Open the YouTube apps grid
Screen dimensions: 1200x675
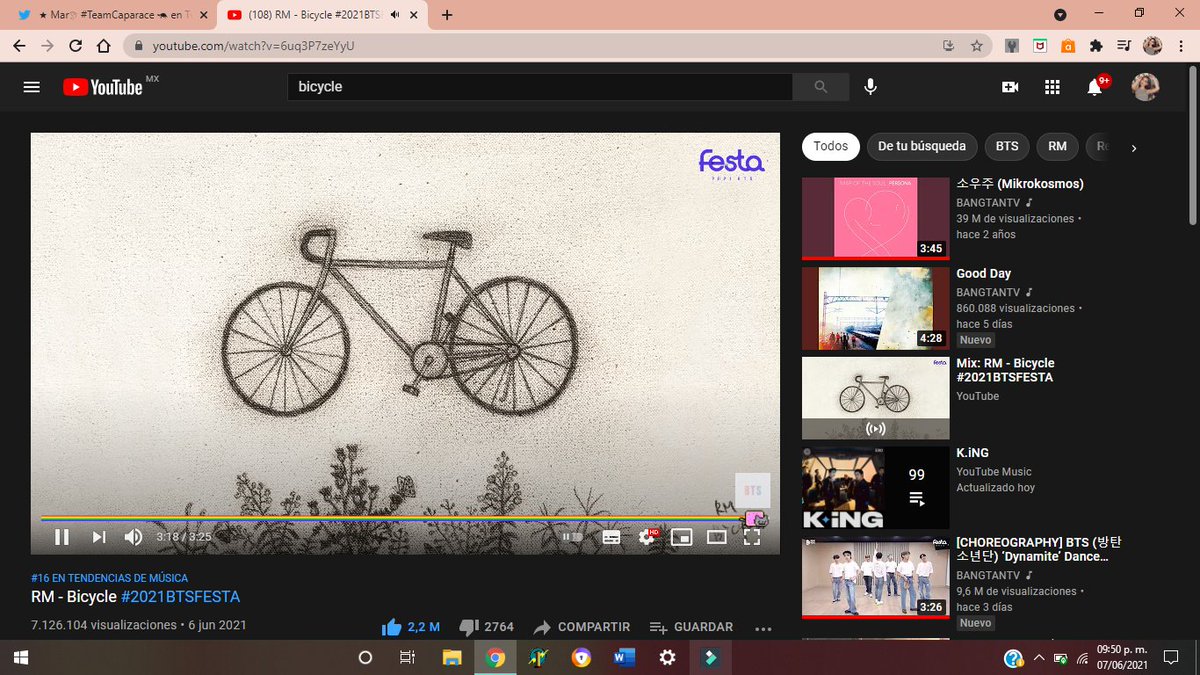pyautogui.click(x=1052, y=87)
